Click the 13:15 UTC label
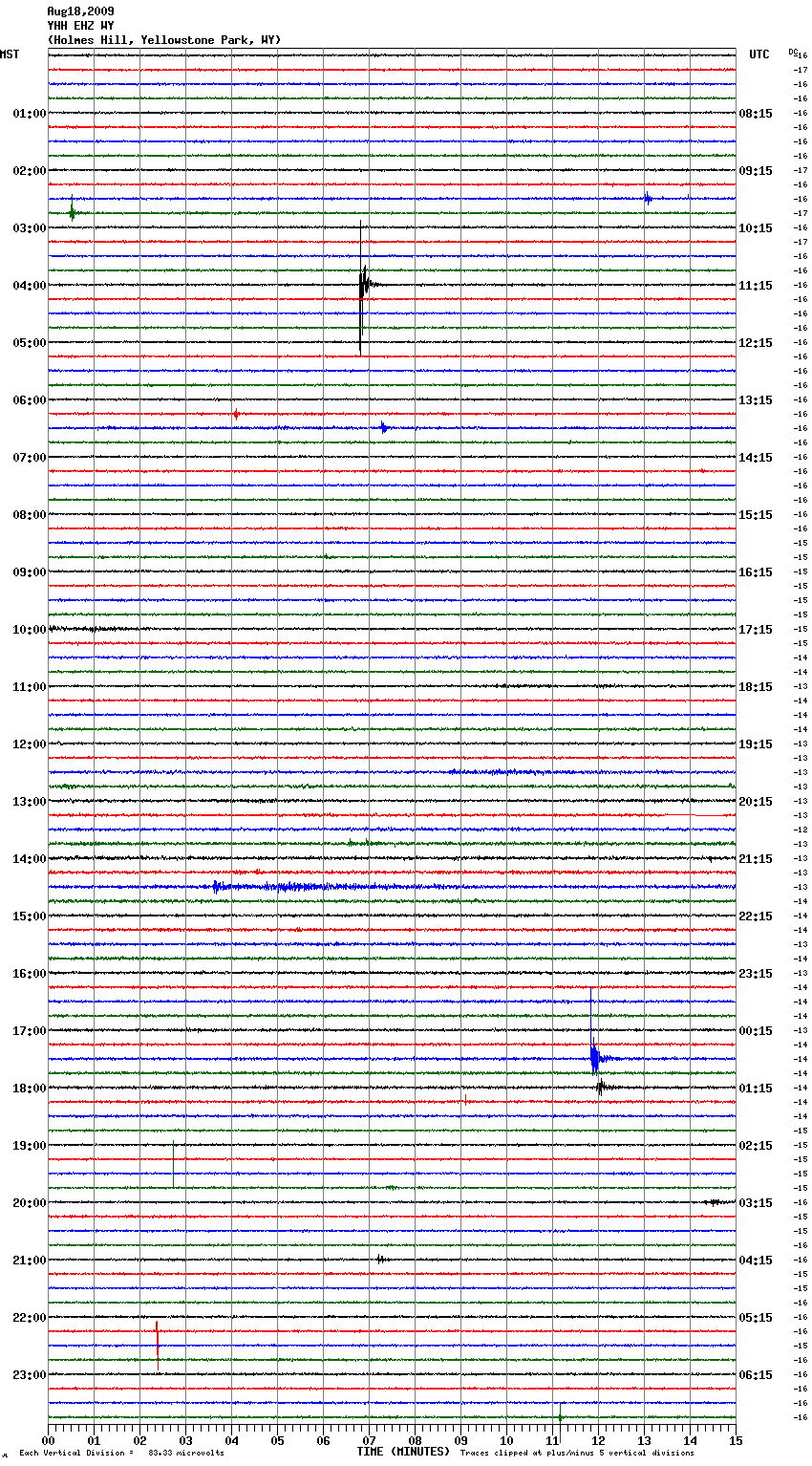 click(x=756, y=400)
